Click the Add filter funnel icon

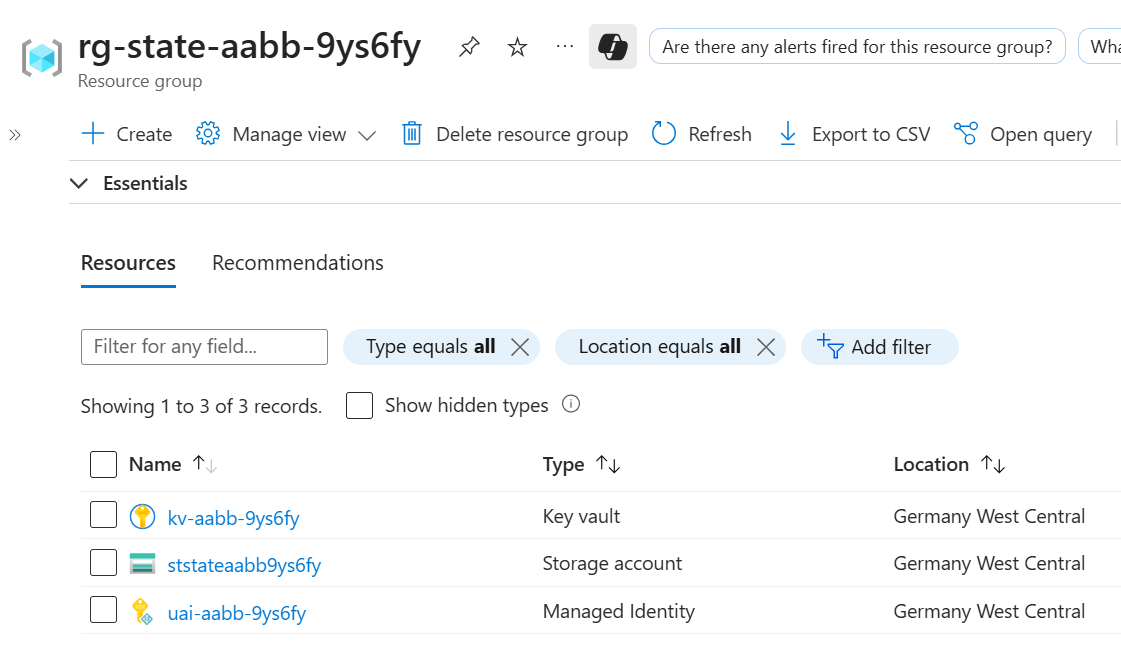[830, 347]
